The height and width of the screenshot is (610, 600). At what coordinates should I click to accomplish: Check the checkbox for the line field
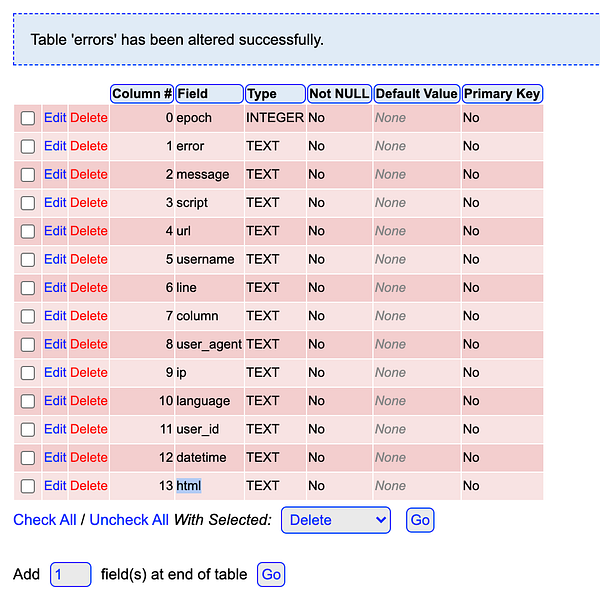pos(28,287)
